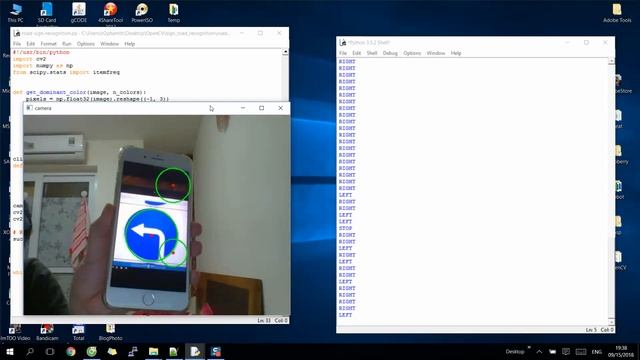
Task: Open the BlogPhoto desktop icon
Action: click(x=110, y=332)
